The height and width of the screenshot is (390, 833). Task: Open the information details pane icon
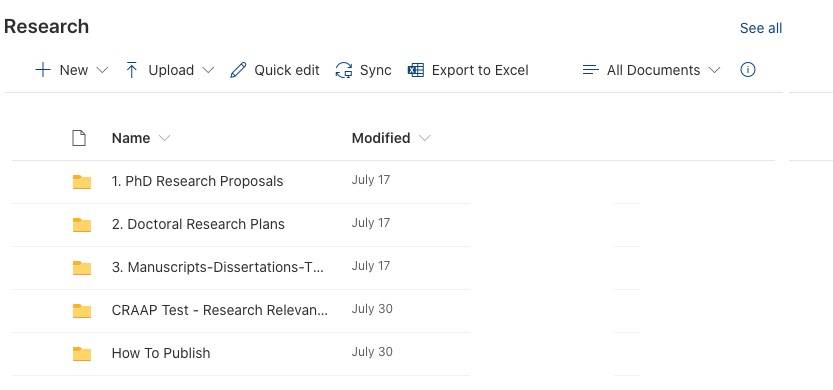(x=747, y=70)
